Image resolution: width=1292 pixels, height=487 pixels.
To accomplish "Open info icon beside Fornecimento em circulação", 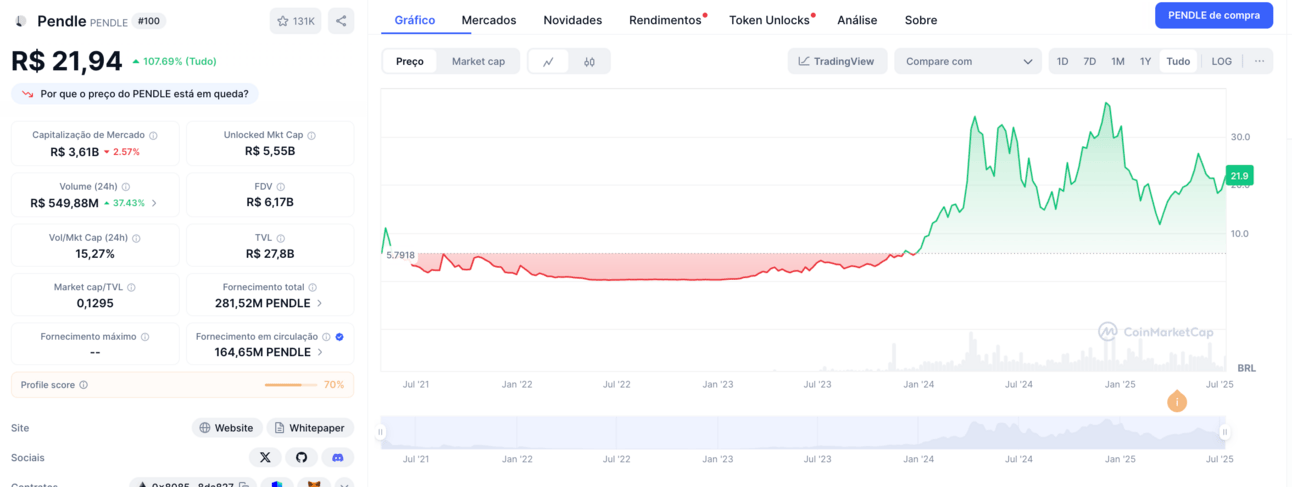I will pos(326,337).
